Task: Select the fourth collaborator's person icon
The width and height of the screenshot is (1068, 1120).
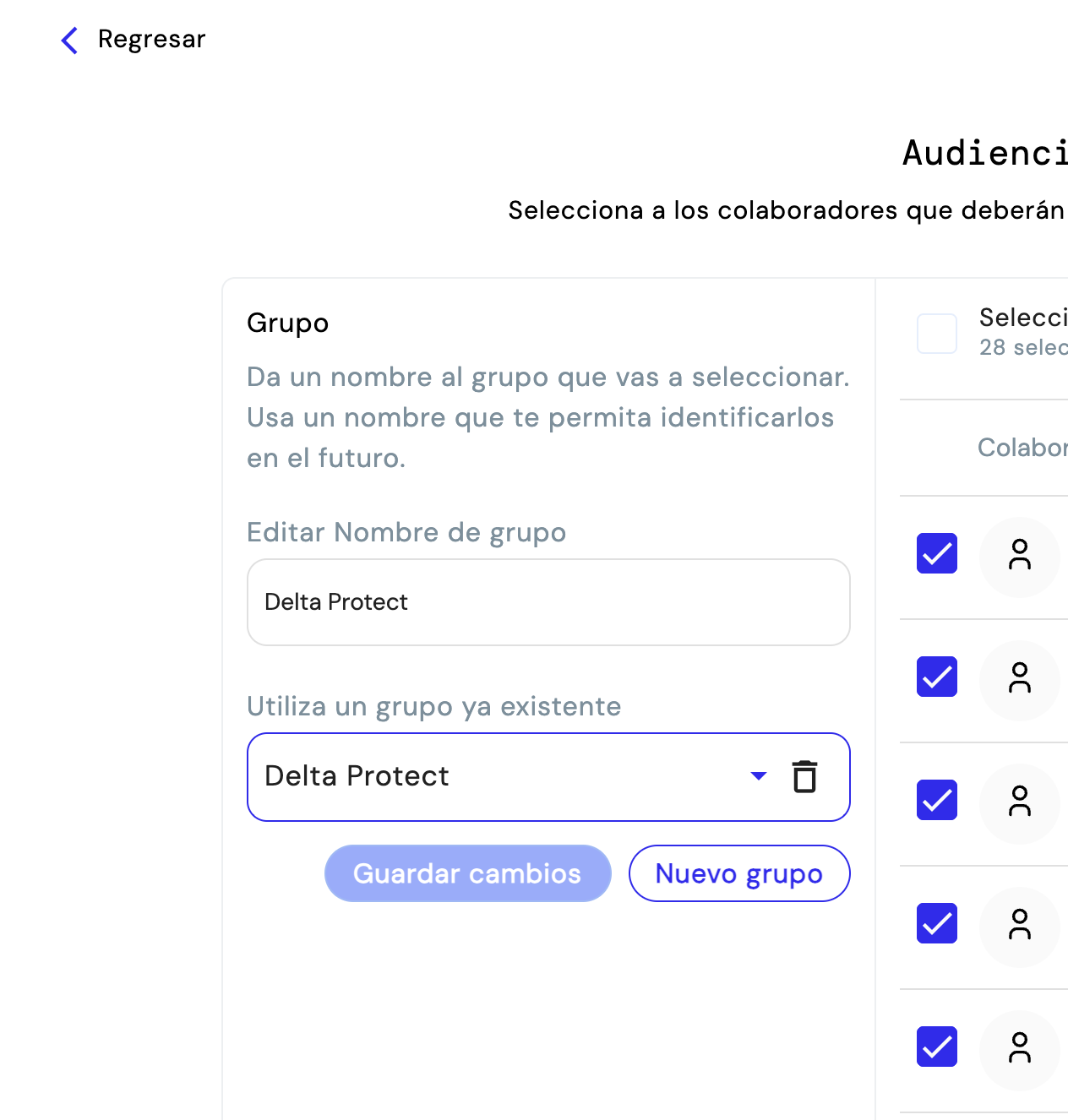Action: (1020, 925)
